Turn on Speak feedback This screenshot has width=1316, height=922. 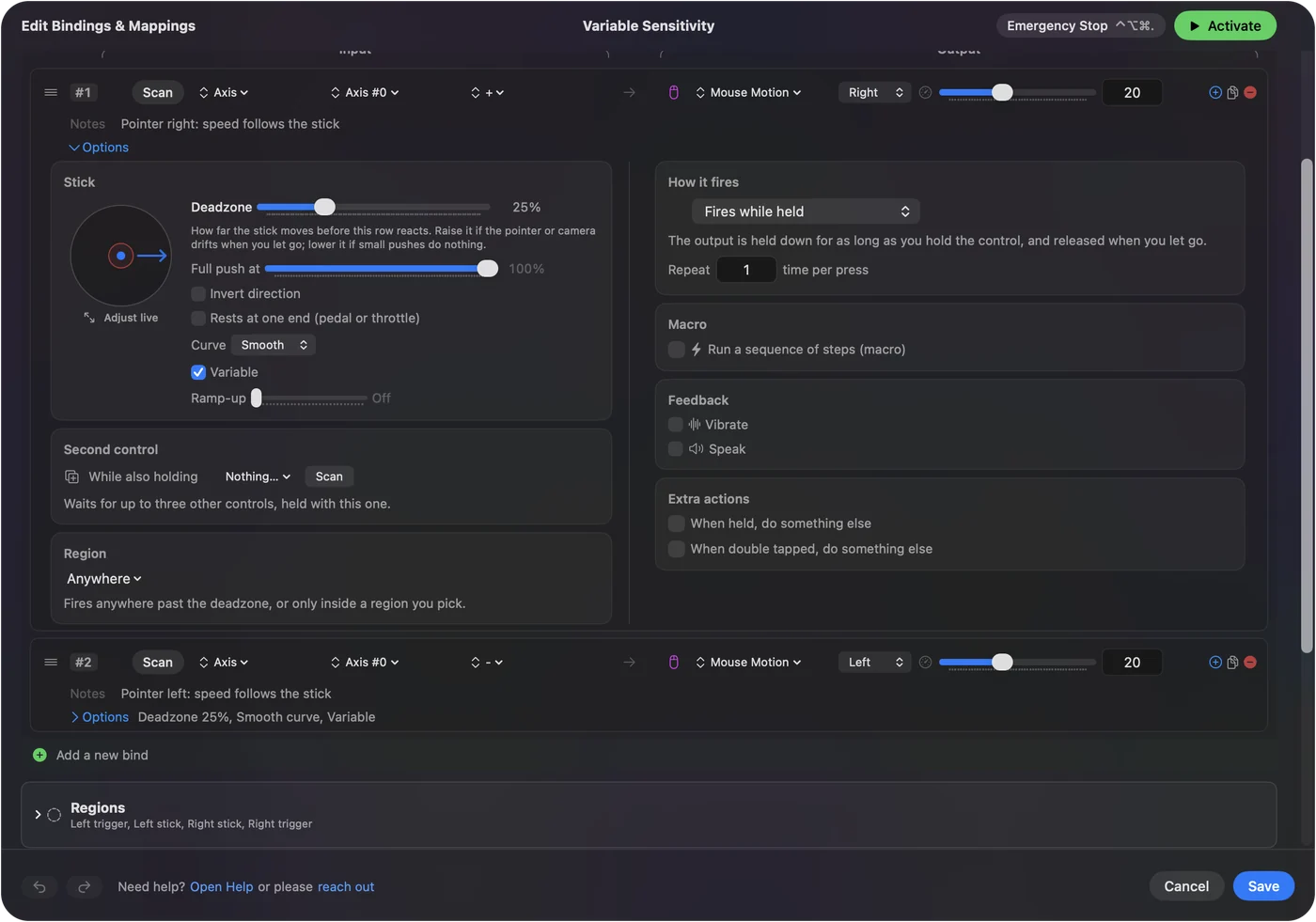coord(675,449)
